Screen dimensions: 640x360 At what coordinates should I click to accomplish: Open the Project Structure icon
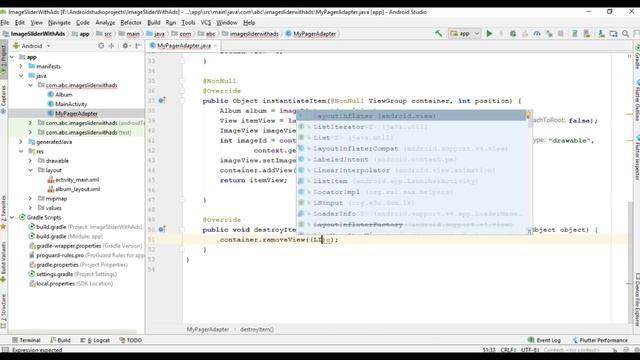[613, 33]
